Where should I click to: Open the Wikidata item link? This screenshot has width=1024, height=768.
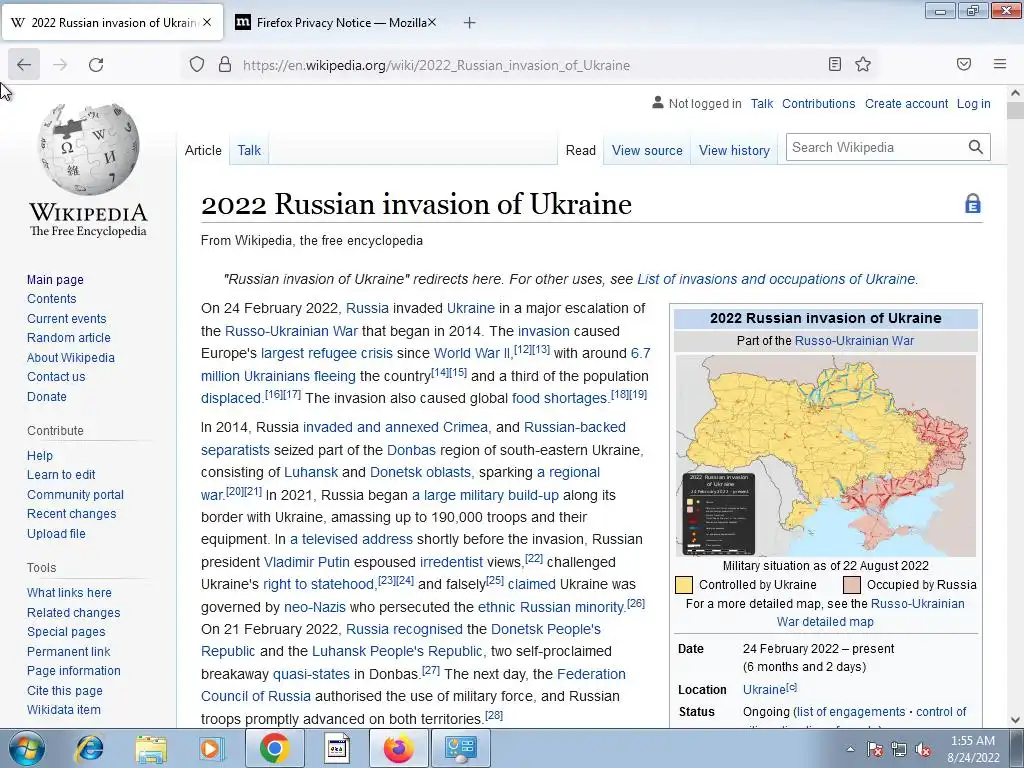[x=63, y=710]
